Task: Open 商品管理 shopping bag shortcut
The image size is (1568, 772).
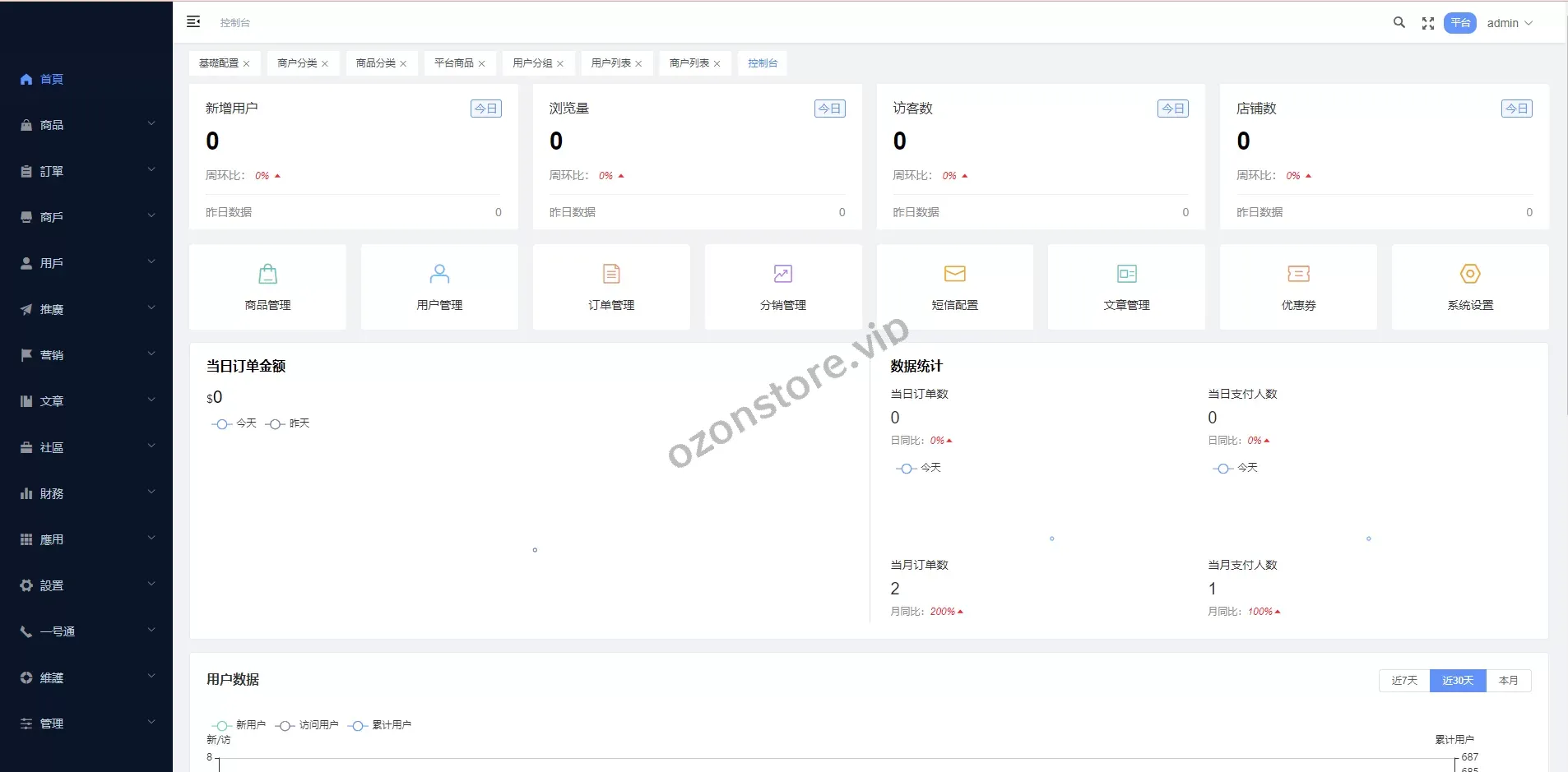Action: (267, 274)
